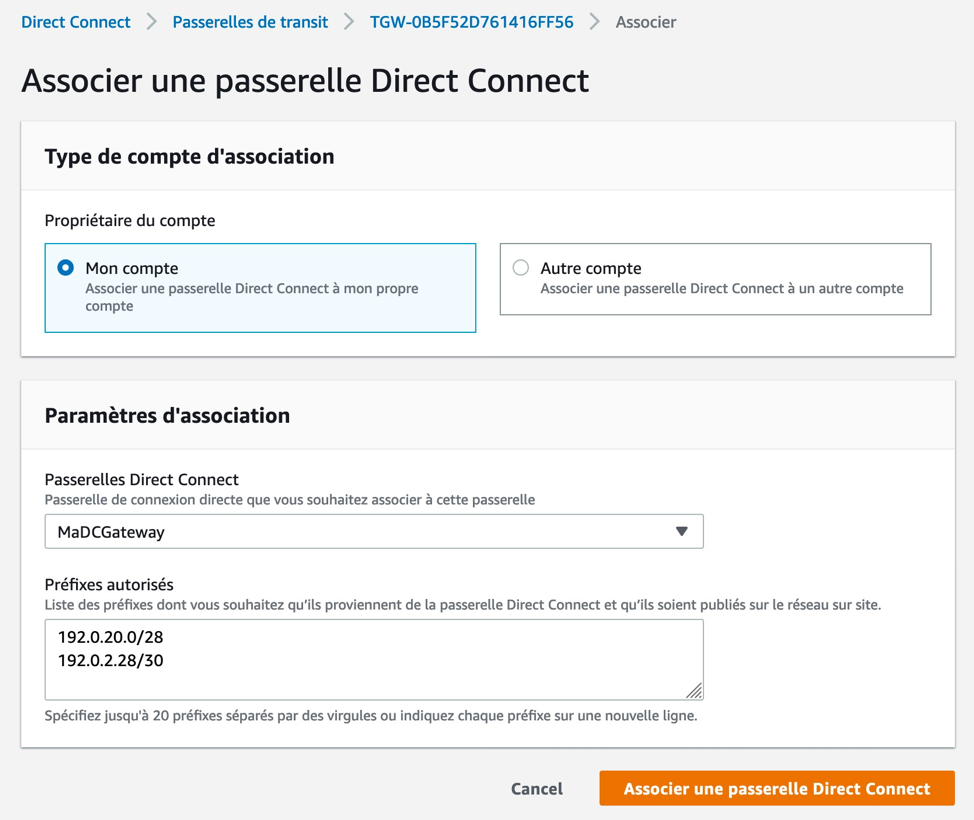974x820 pixels.
Task: Open the MaDCGateway selection field
Action: [x=360, y=532]
